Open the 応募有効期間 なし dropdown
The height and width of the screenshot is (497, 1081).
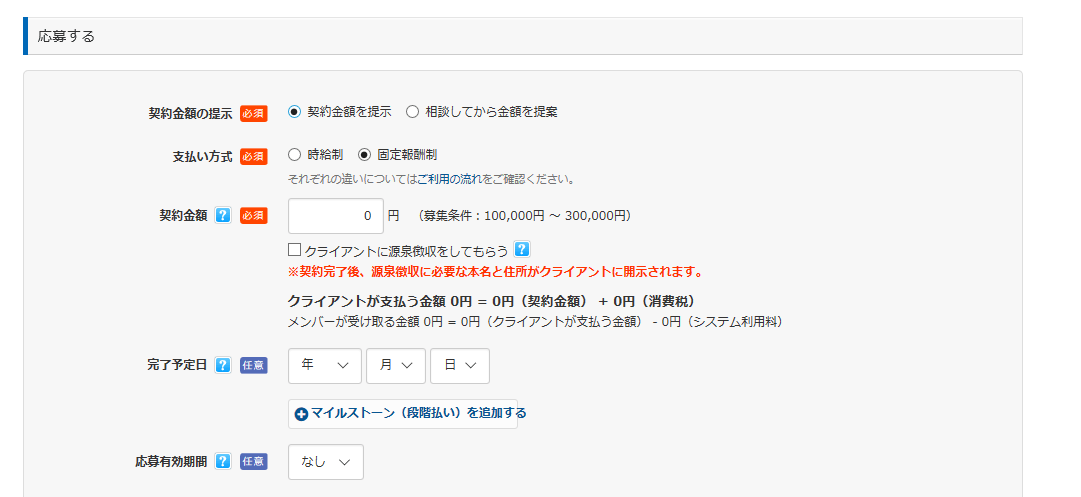point(326,462)
